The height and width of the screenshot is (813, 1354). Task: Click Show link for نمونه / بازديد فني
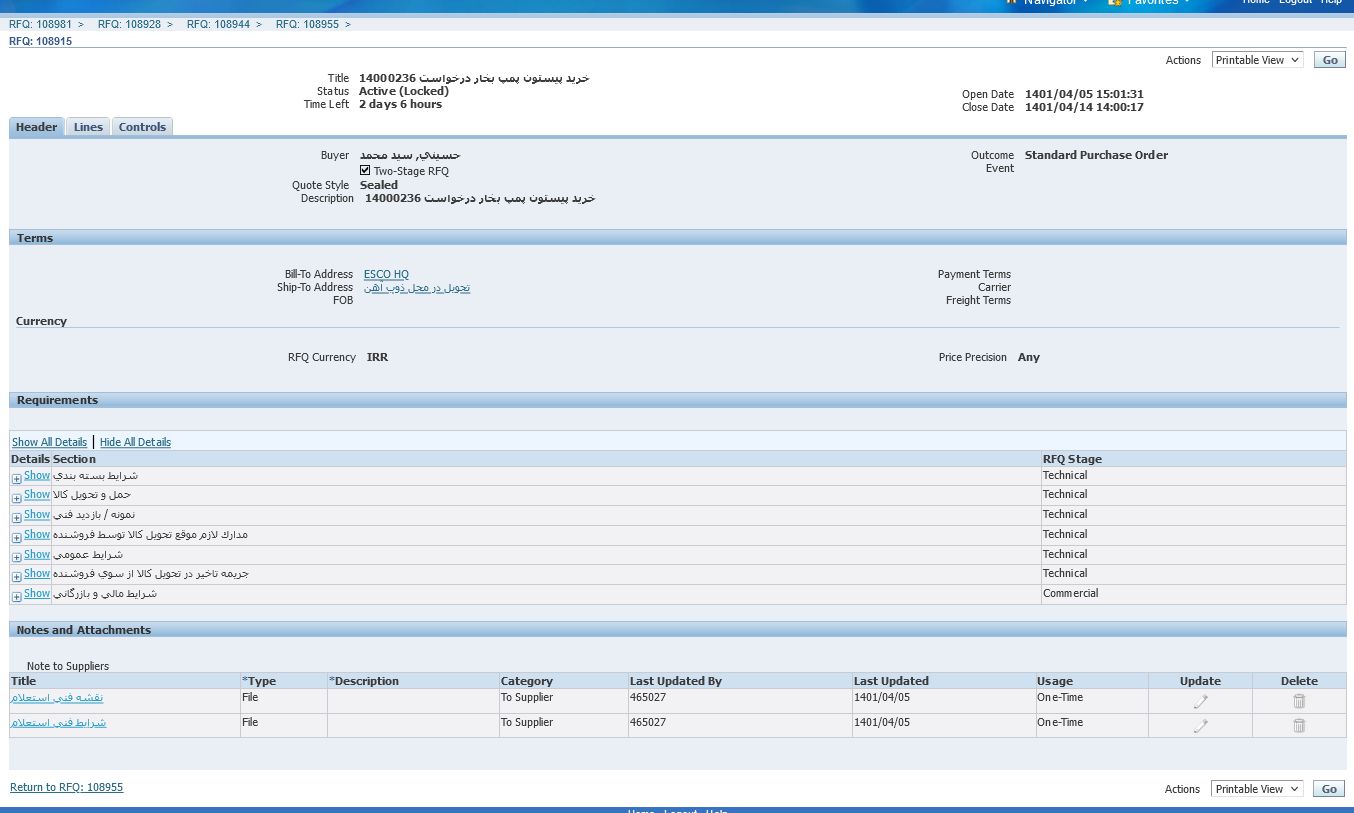point(37,514)
